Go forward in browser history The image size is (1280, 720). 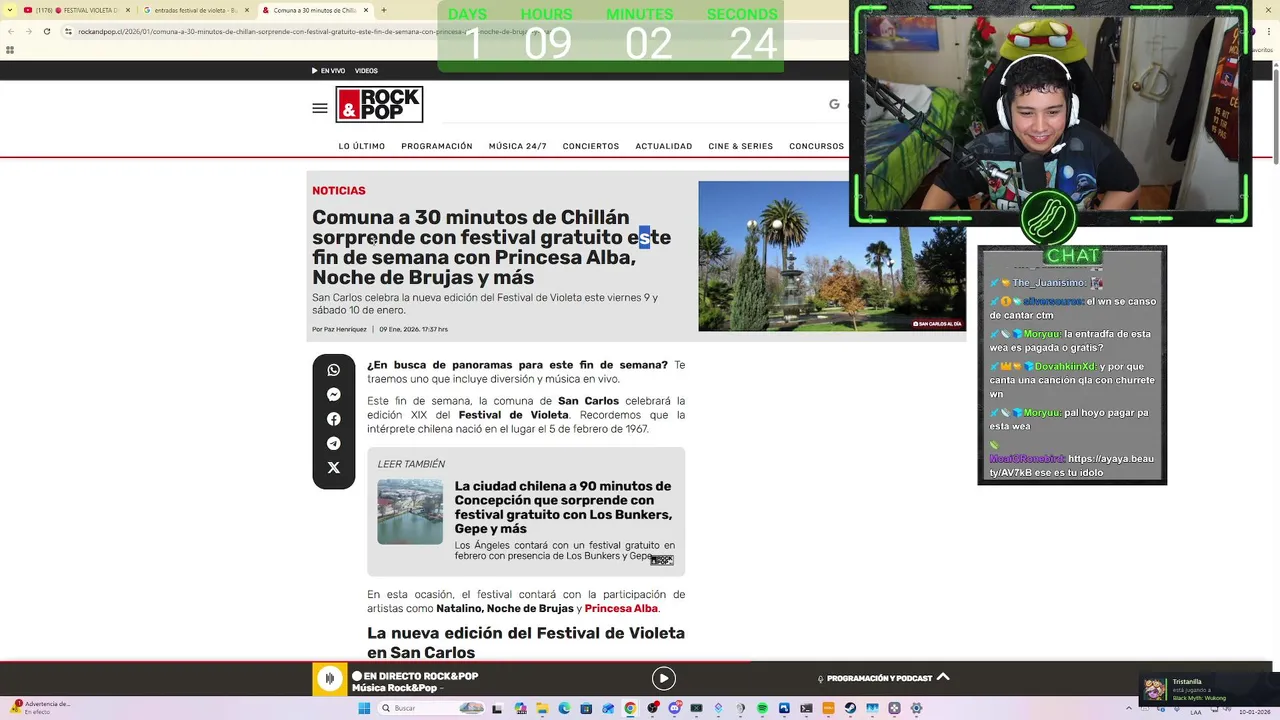[x=28, y=31]
